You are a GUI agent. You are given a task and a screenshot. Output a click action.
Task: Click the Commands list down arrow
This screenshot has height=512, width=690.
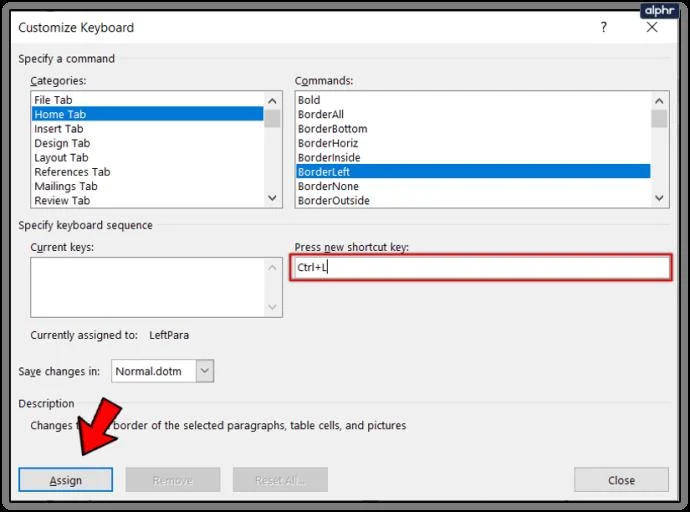[659, 198]
